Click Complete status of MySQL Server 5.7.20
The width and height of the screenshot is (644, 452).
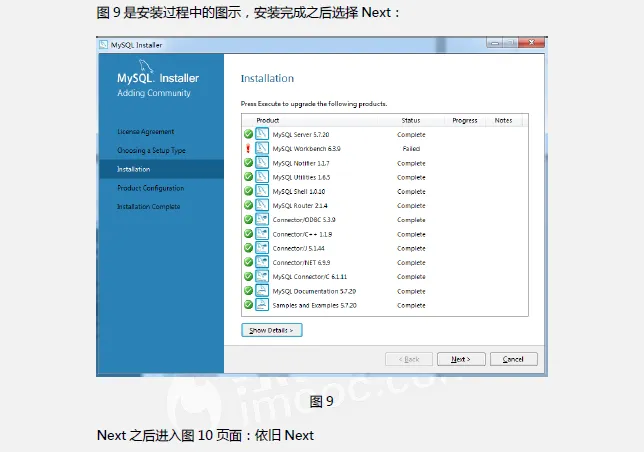pos(411,135)
